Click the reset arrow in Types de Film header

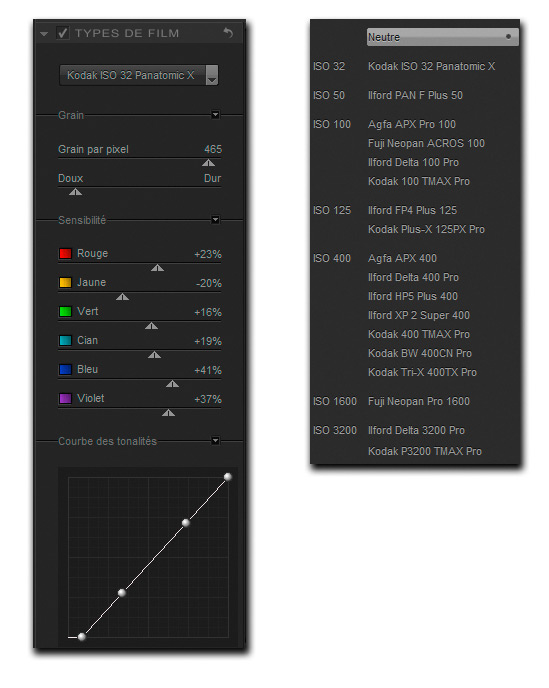pos(228,32)
